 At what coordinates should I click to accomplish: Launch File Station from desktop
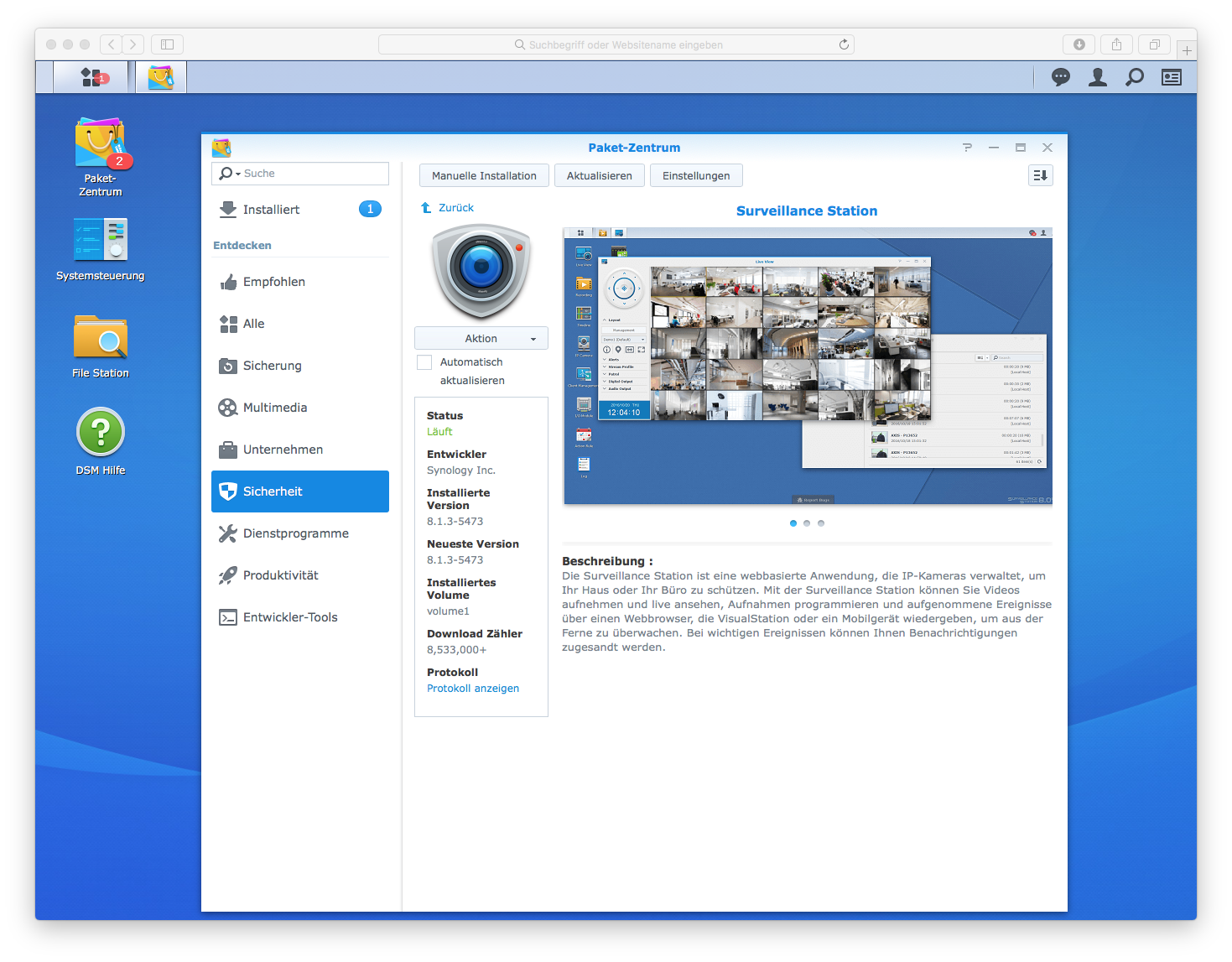pos(101,346)
